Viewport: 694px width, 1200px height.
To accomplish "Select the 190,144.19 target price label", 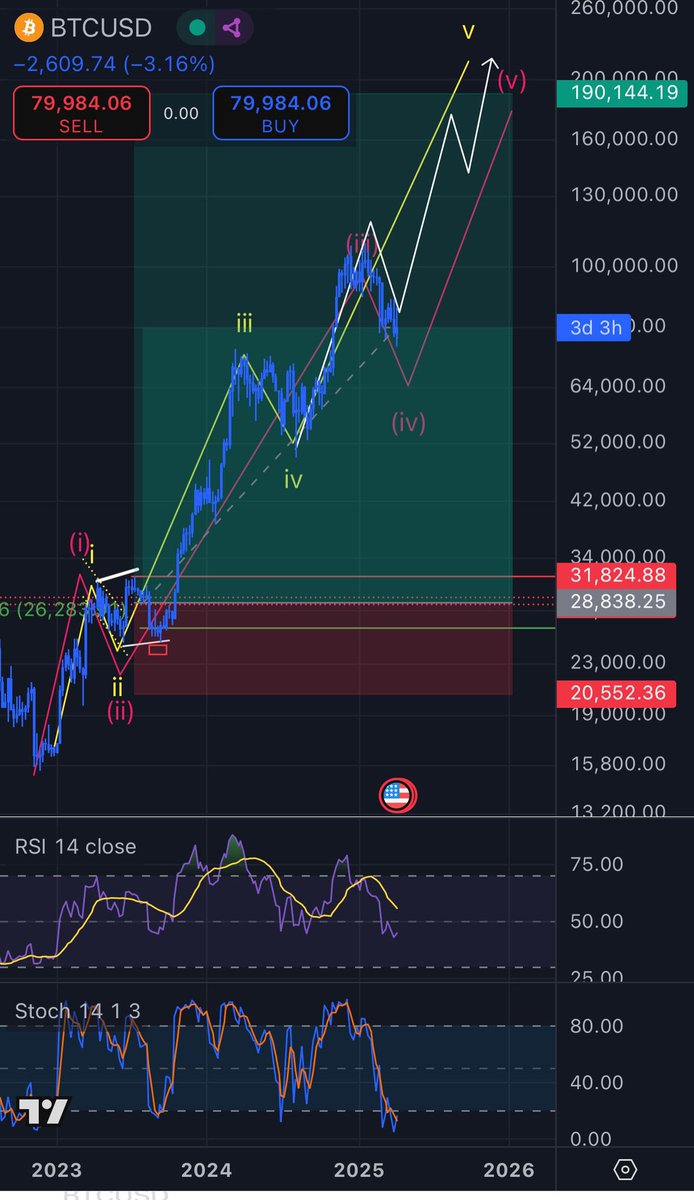I will coord(621,93).
